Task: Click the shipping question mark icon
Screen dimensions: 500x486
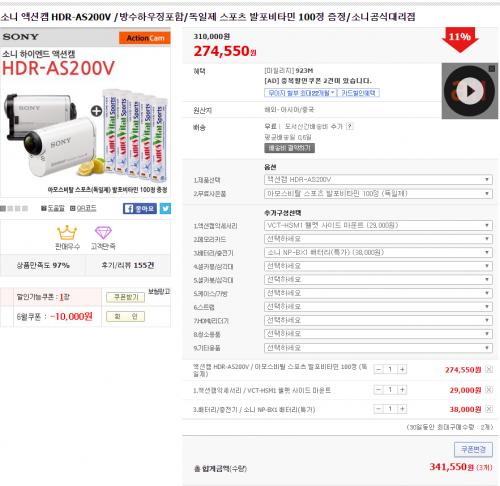Action: pos(349,126)
